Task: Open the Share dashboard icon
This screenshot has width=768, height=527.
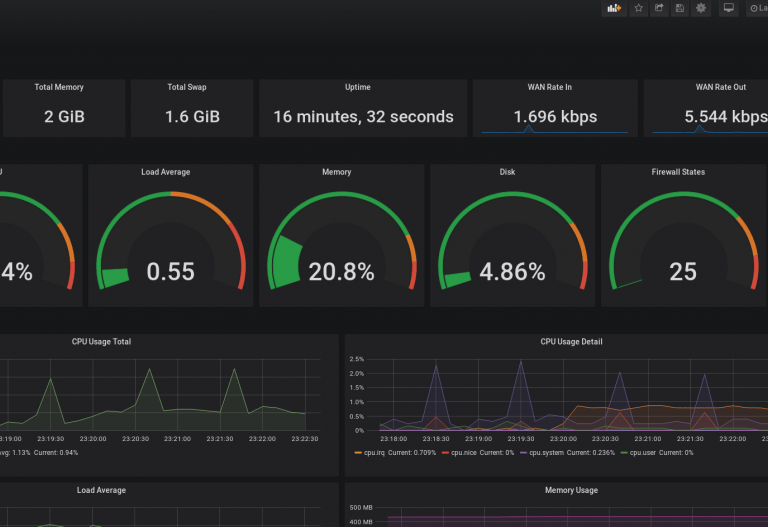Action: pos(659,8)
